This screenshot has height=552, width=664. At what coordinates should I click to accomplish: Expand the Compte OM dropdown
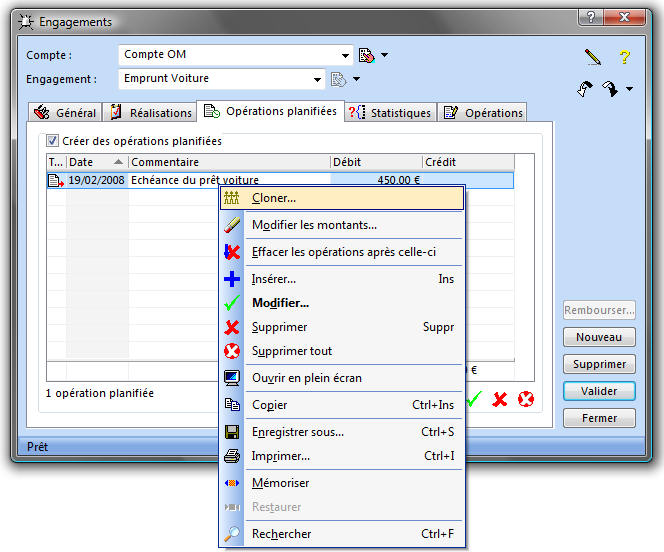click(346, 55)
